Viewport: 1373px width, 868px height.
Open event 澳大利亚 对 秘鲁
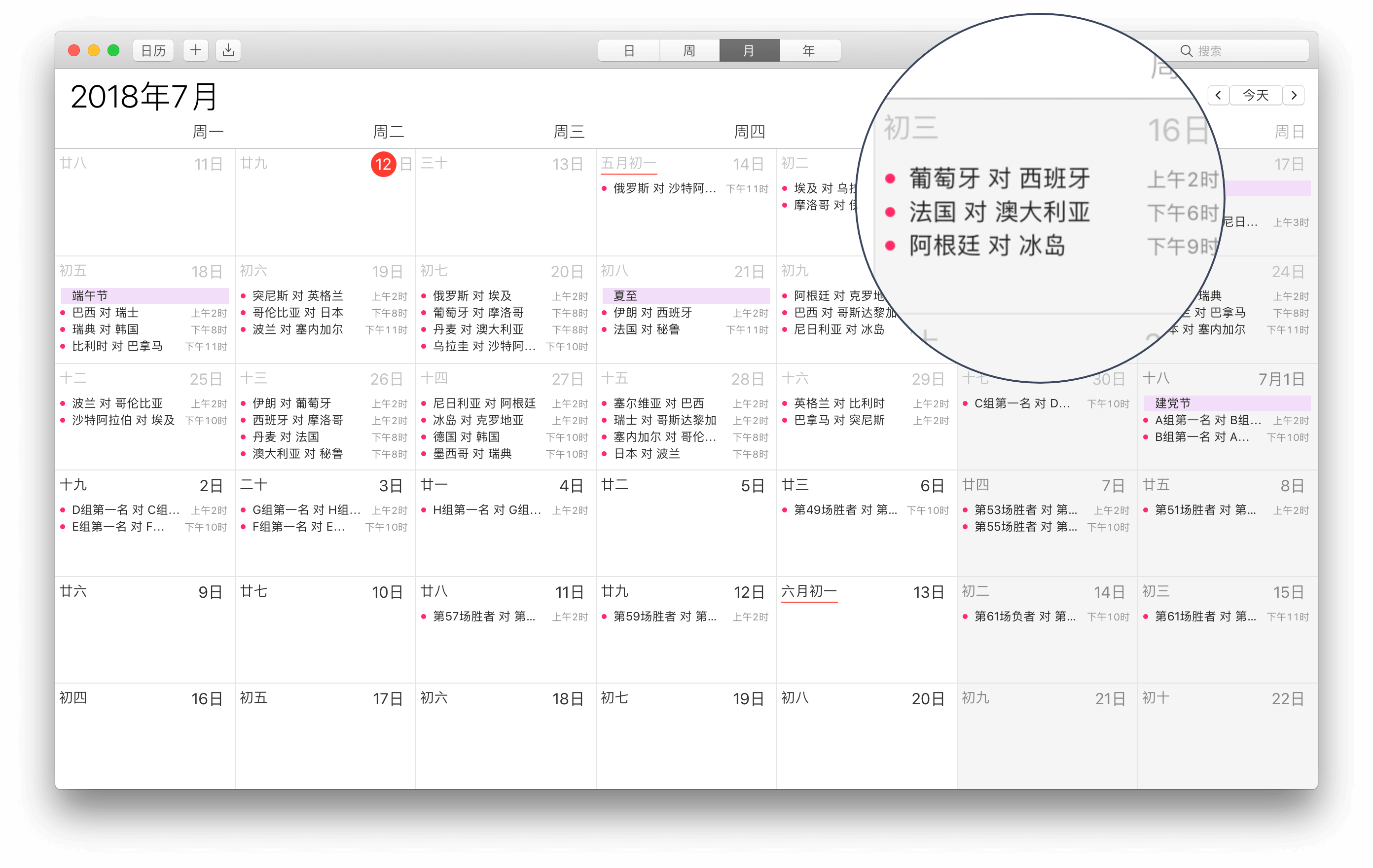point(324,453)
